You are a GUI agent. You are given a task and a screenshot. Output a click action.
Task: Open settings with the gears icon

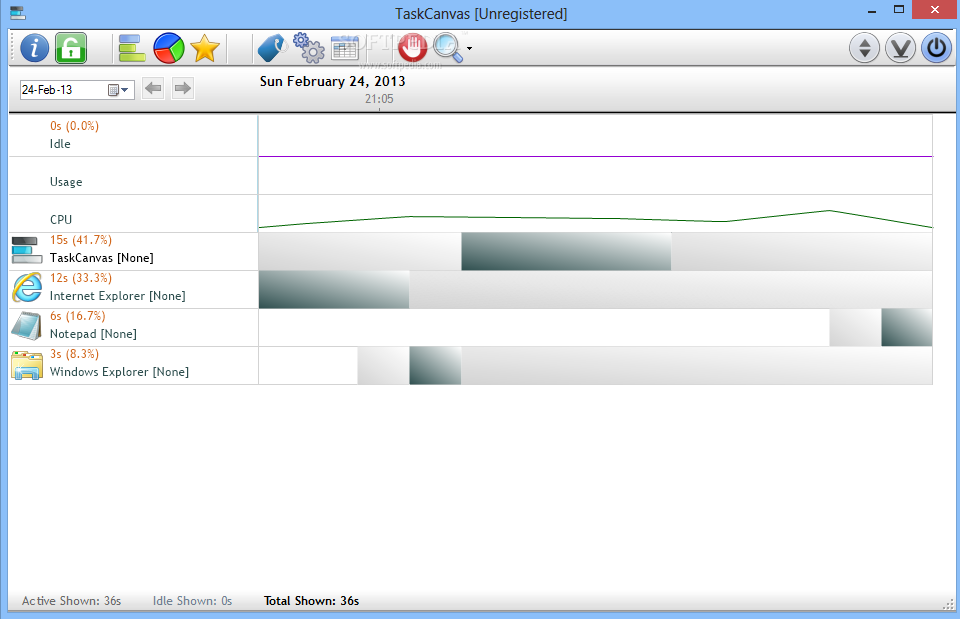coord(309,48)
